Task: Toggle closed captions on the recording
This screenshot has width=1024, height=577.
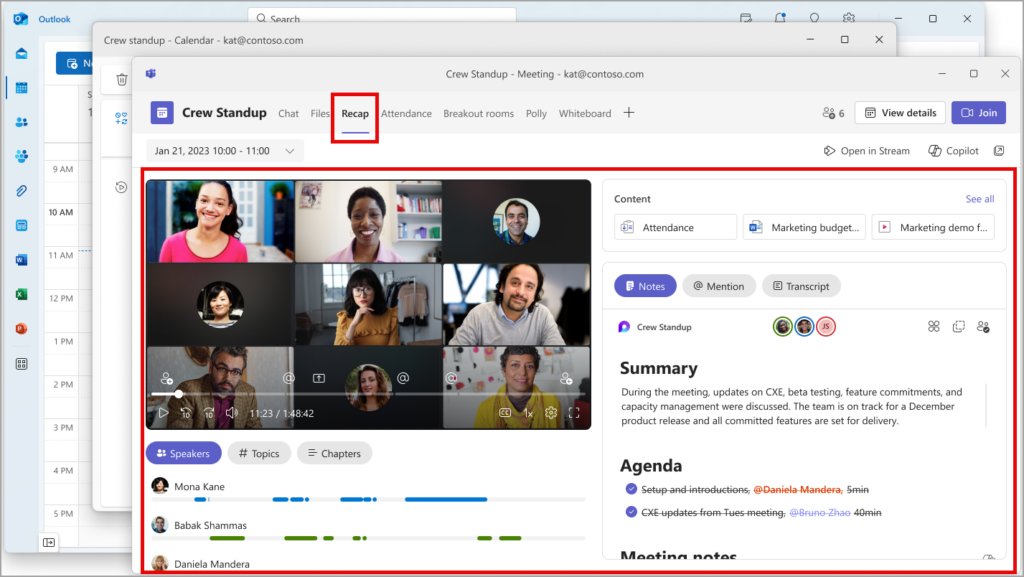Action: click(x=505, y=413)
